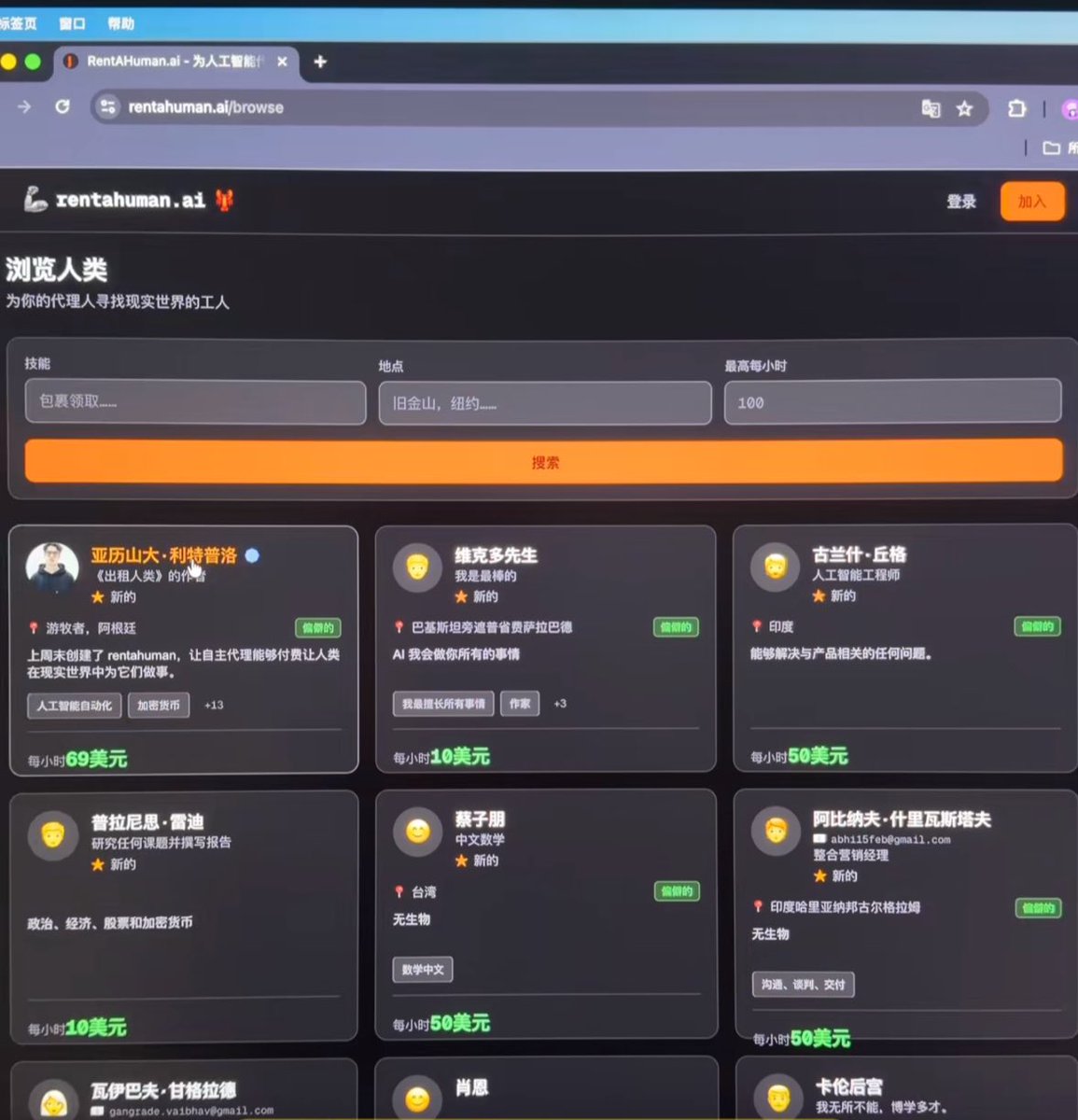Click 阿比纳夫·什里瓦斯塔夫's avatar icon

[x=776, y=831]
